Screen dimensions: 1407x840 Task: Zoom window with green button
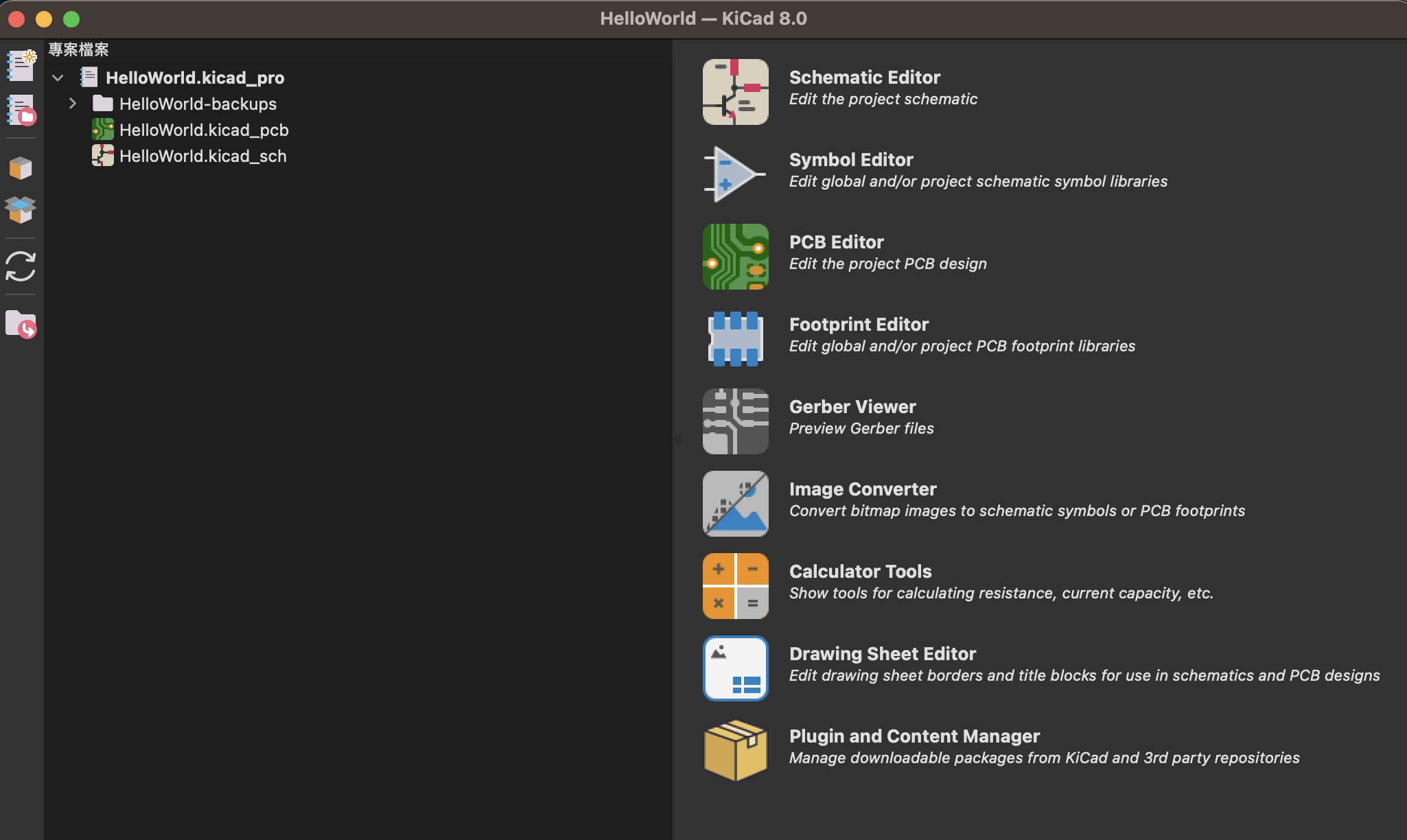71,19
